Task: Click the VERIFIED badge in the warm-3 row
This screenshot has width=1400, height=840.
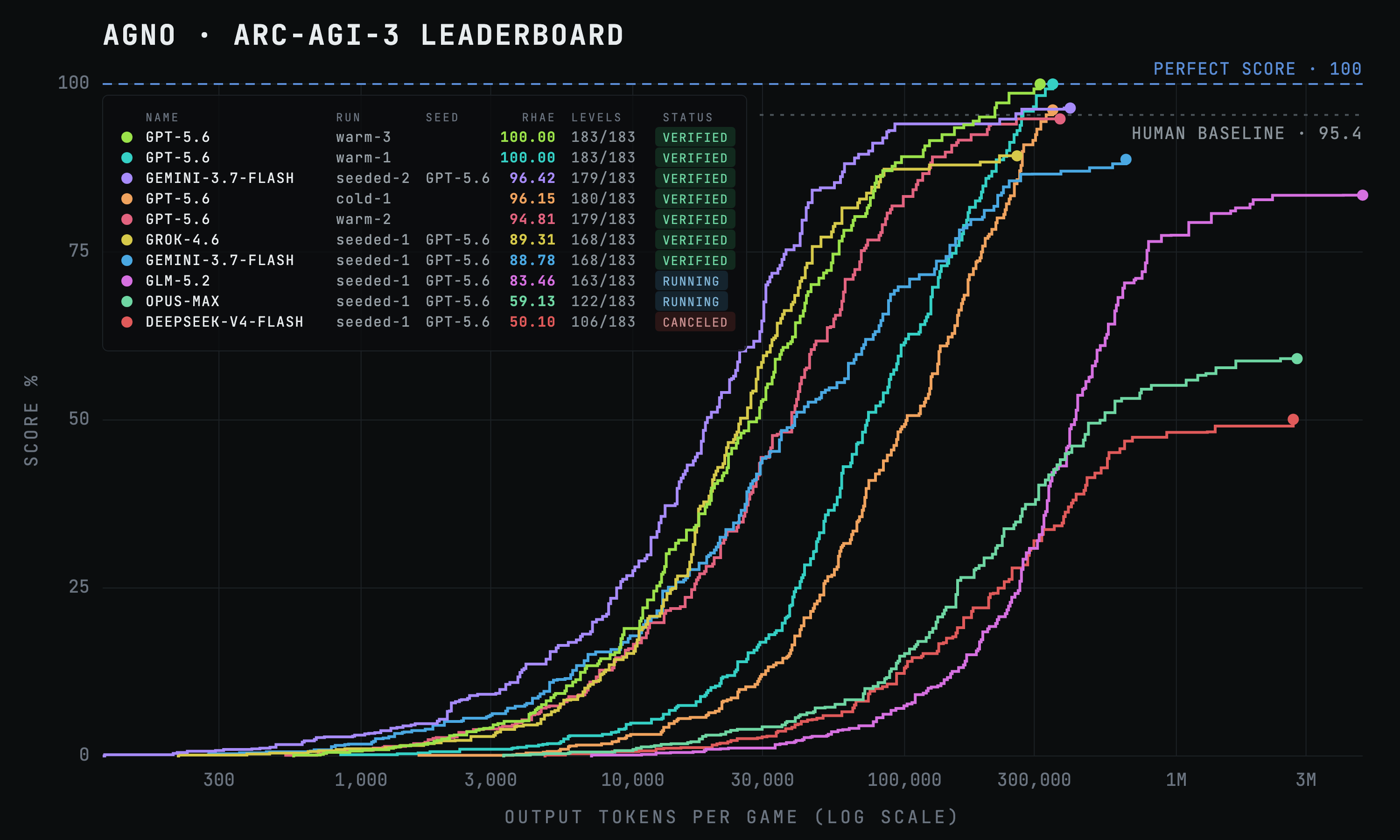Action: [x=695, y=138]
